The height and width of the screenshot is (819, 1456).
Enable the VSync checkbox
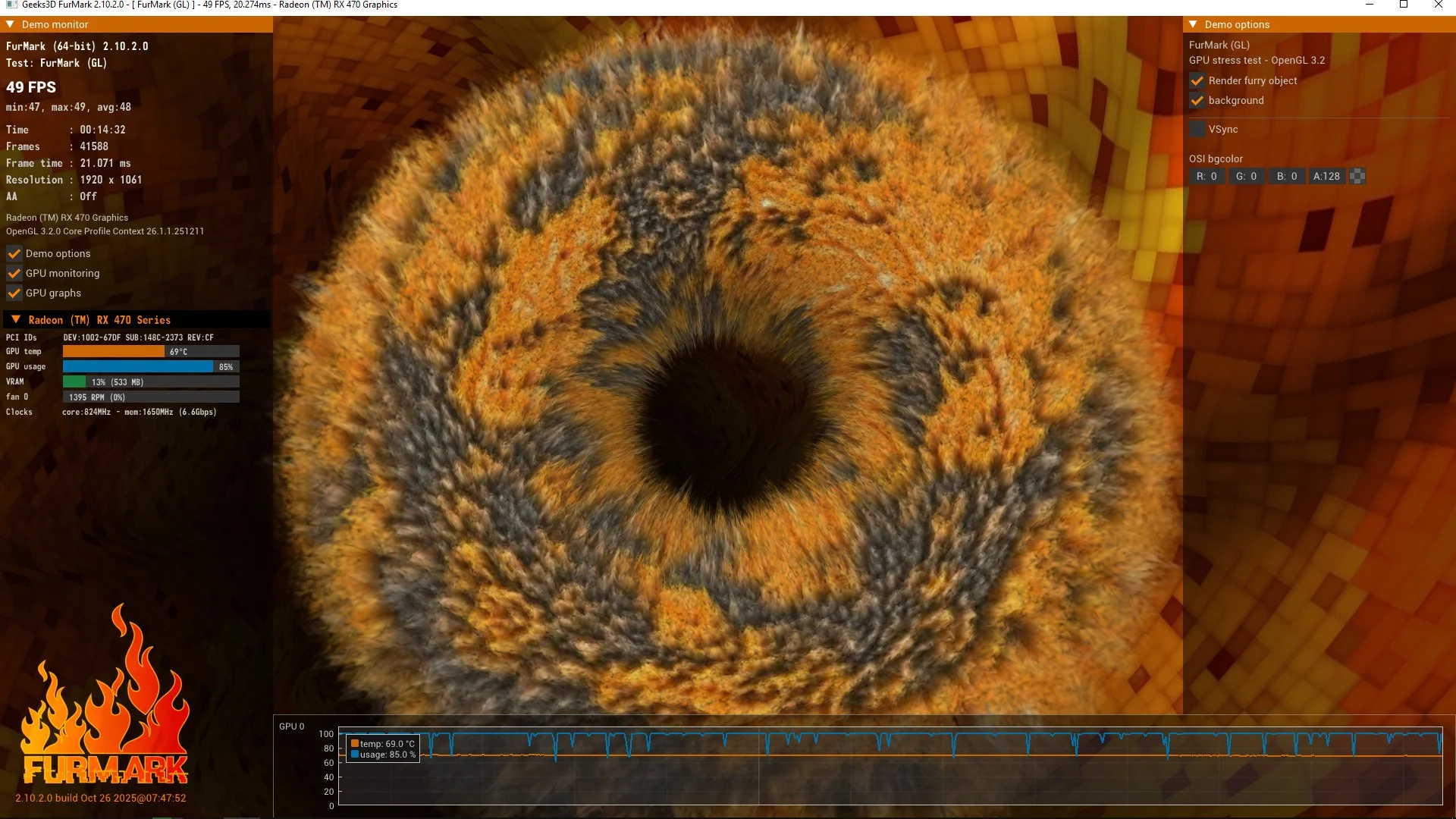(1197, 129)
